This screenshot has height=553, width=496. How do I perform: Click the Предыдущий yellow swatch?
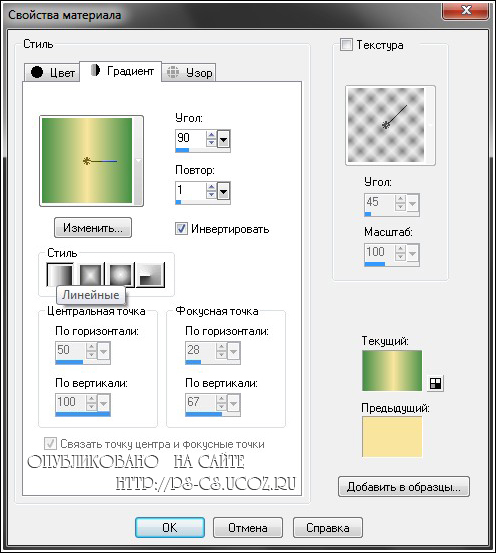[392, 437]
